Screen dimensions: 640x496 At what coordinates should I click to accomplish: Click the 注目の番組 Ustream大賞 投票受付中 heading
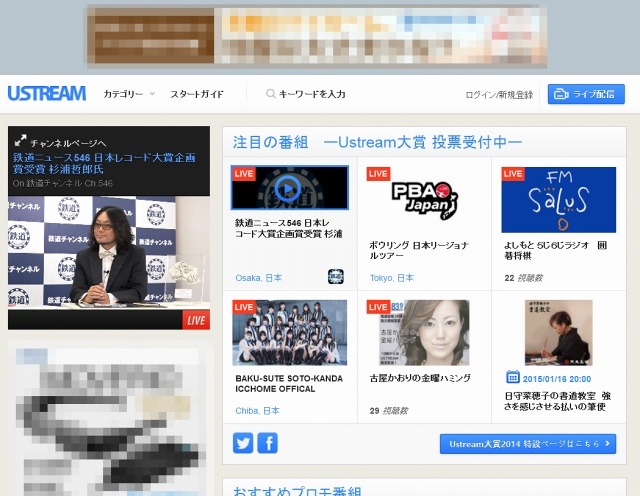click(378, 142)
